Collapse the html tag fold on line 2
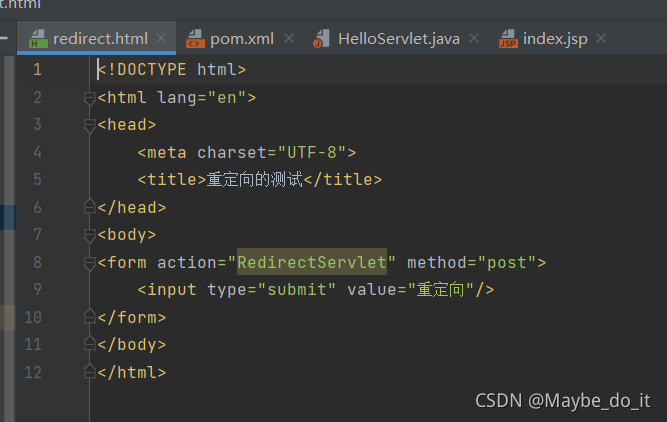The height and width of the screenshot is (422, 667). coord(89,98)
